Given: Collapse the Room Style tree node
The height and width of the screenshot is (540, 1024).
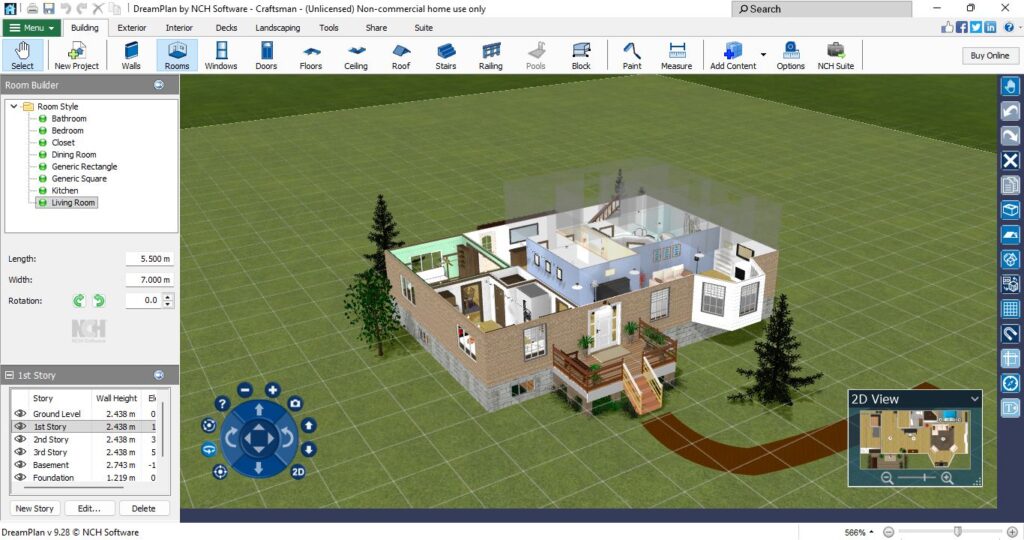Looking at the screenshot, I should click(14, 106).
